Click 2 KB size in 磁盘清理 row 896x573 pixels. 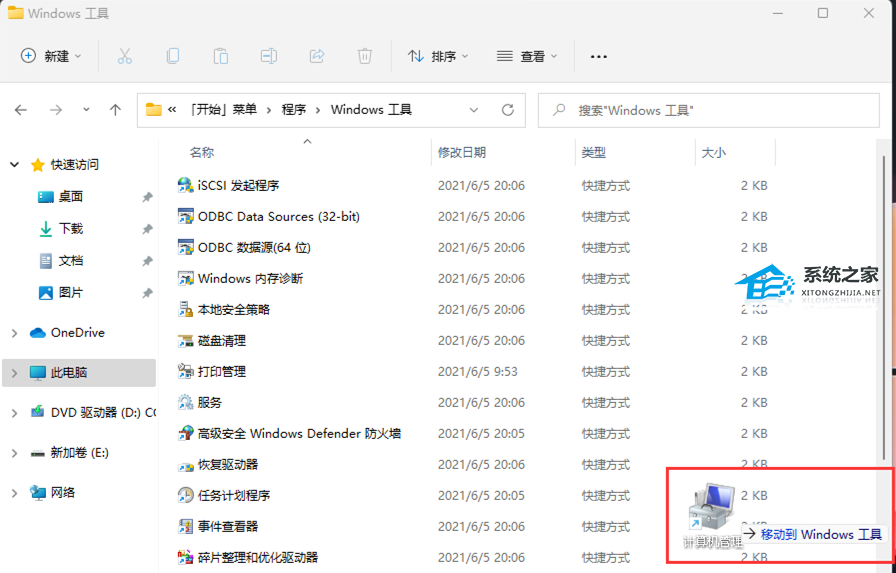coord(754,340)
